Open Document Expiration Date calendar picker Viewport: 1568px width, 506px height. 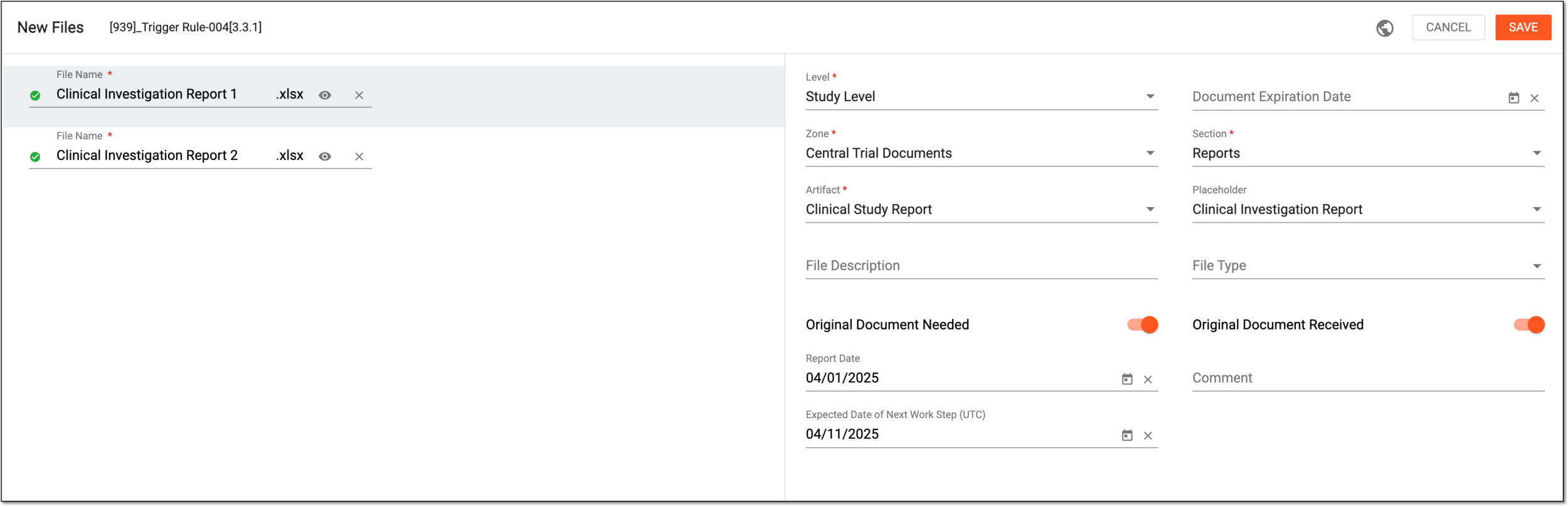click(1514, 98)
